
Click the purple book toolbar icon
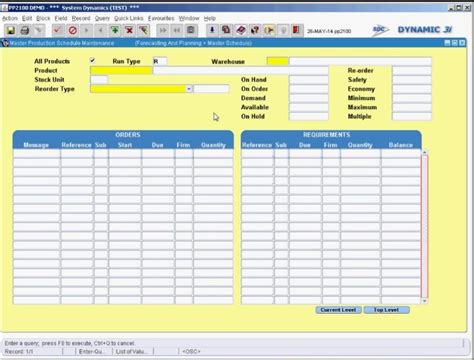pyautogui.click(x=240, y=31)
